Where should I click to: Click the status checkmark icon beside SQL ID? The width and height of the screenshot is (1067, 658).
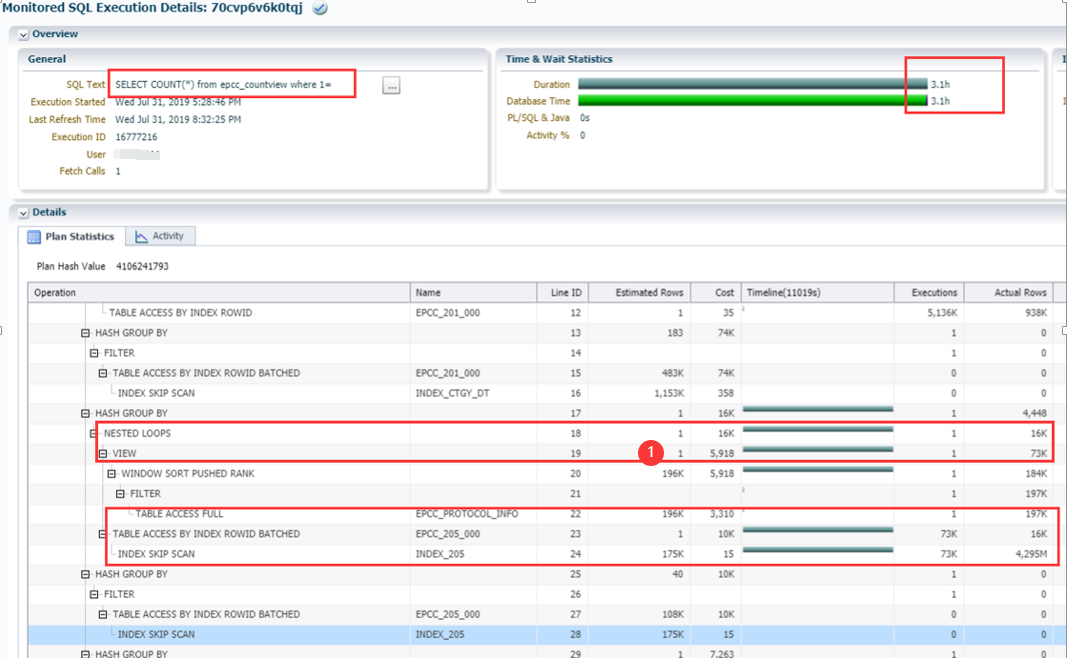[x=320, y=8]
